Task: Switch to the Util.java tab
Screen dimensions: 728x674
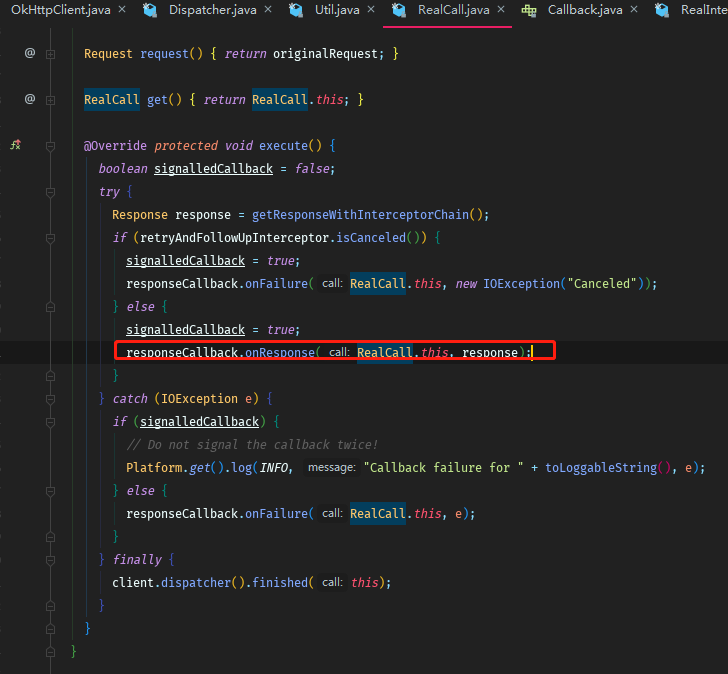Action: click(337, 10)
